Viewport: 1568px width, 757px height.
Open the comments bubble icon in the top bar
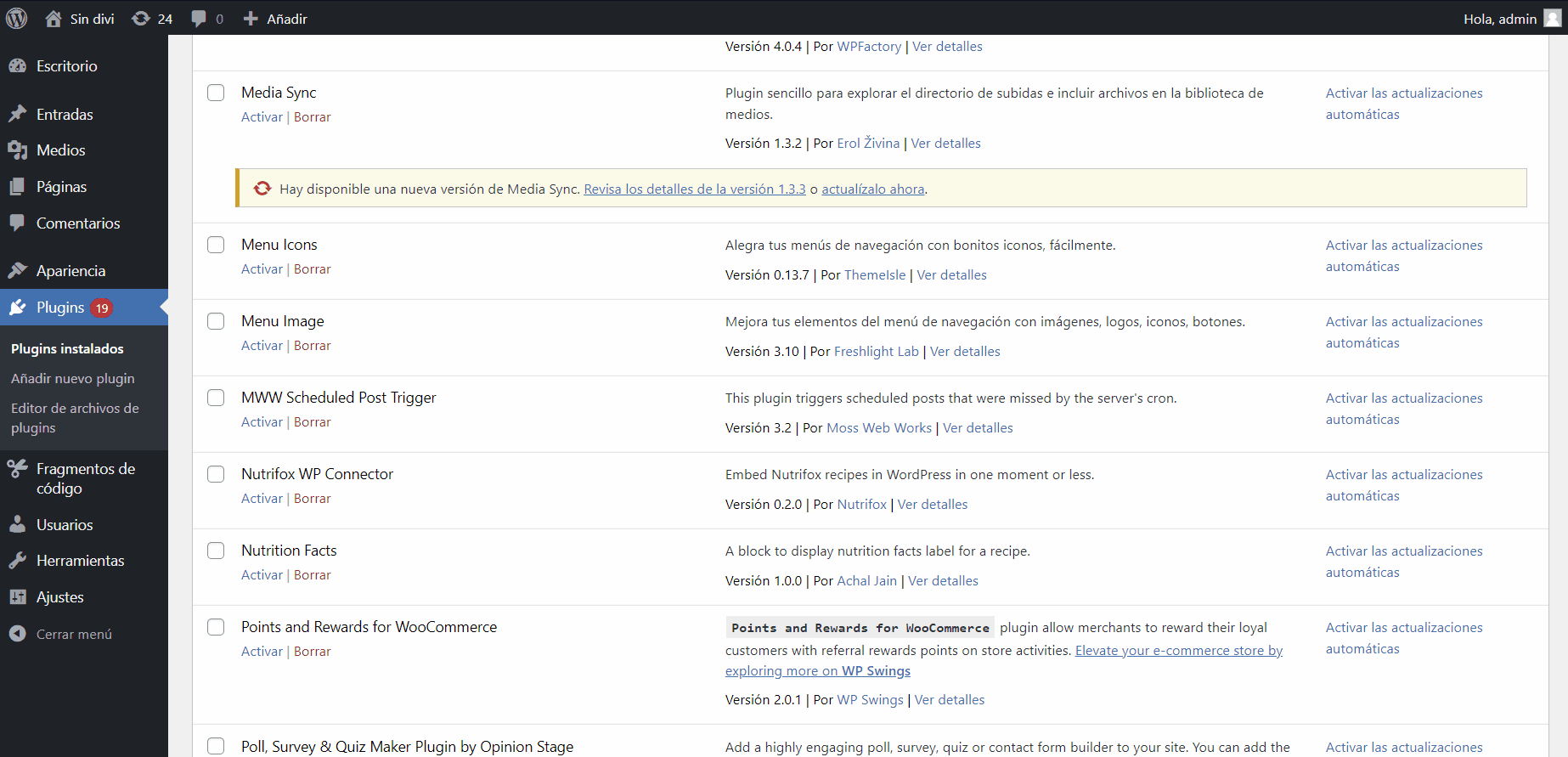click(x=199, y=19)
